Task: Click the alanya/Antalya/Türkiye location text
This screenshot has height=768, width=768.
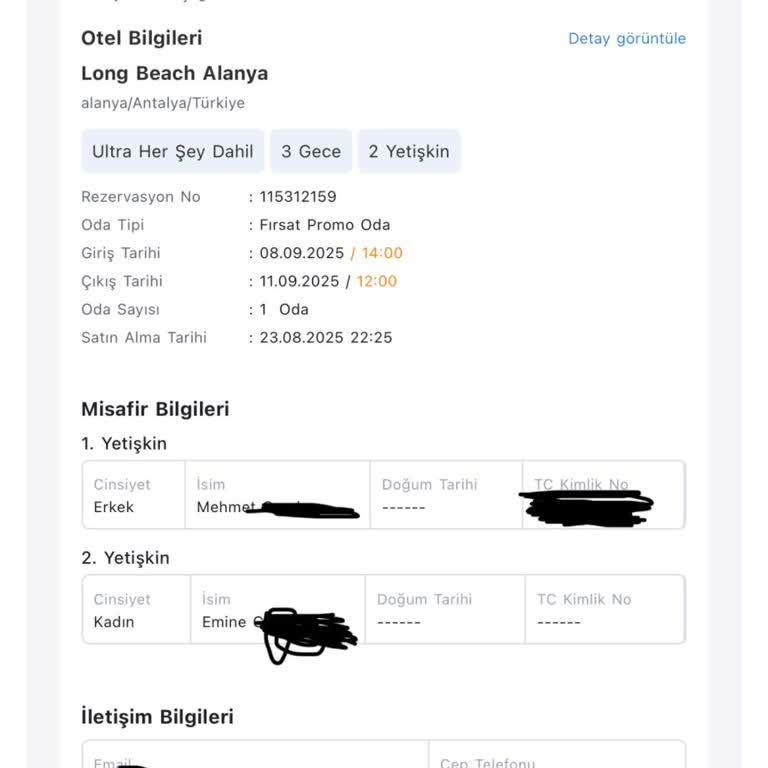Action: tap(163, 103)
